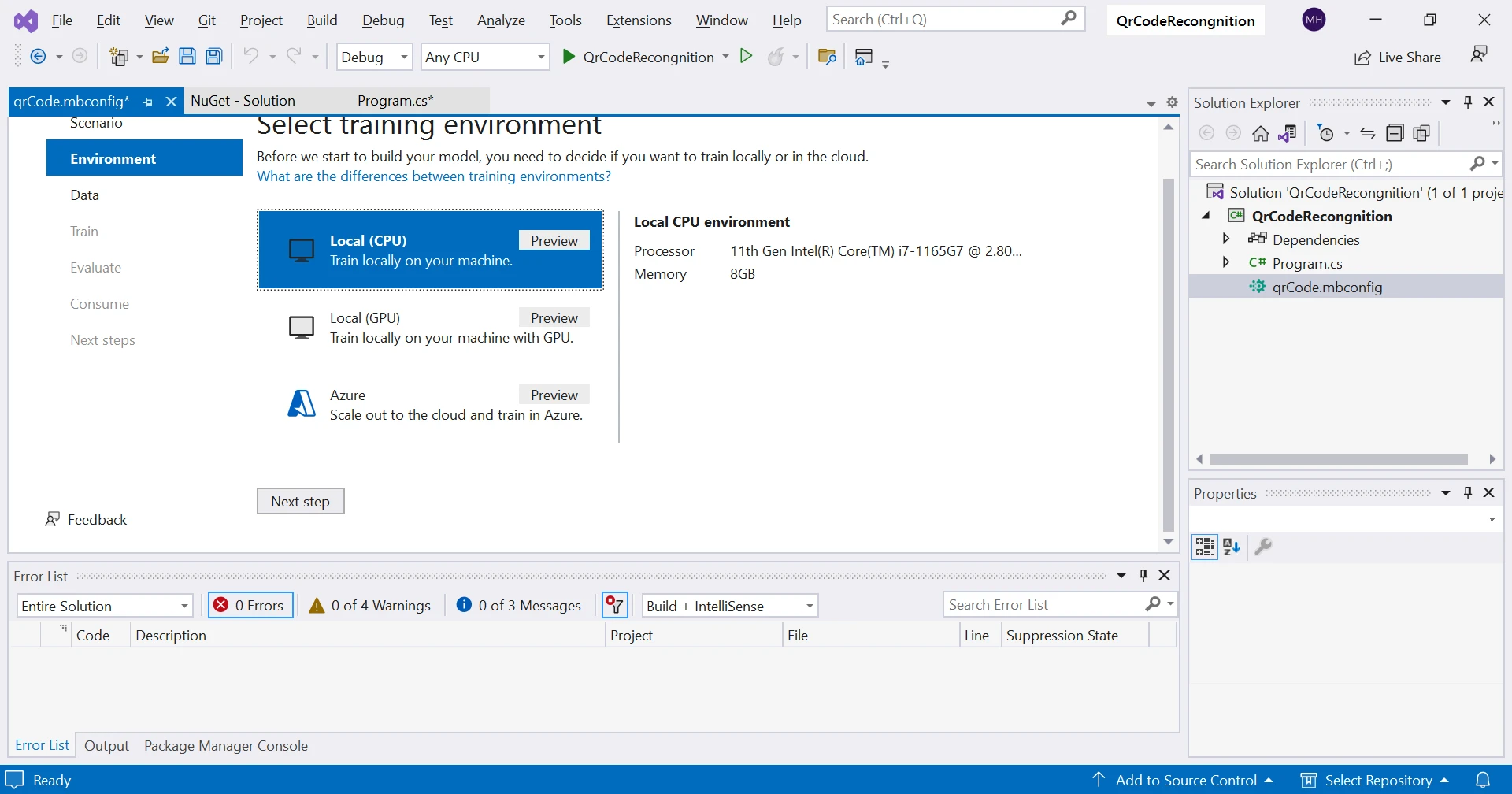Toggle the 0 of 4 Warnings filter

[x=370, y=605]
